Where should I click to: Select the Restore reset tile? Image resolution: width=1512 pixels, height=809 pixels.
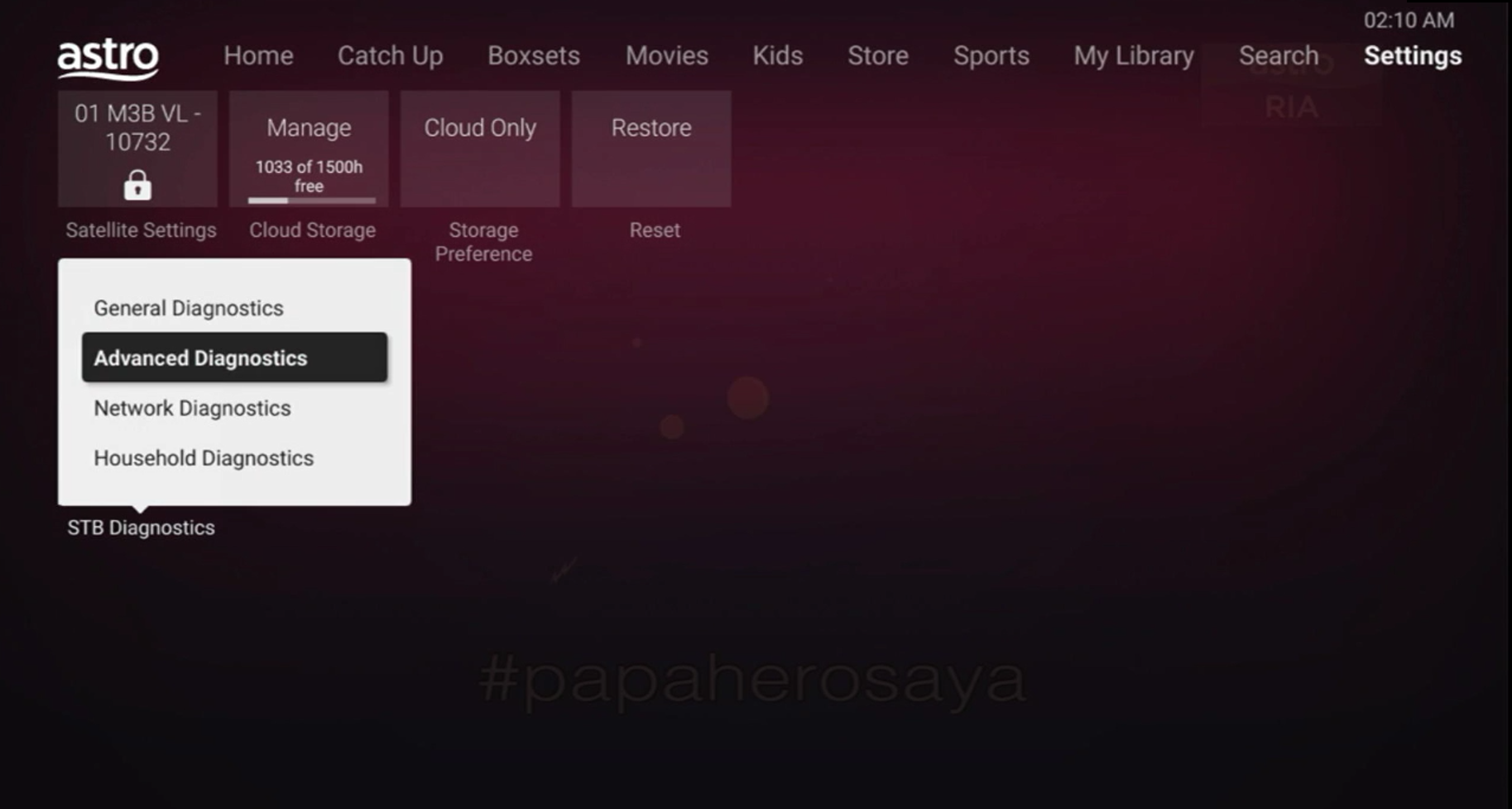651,149
